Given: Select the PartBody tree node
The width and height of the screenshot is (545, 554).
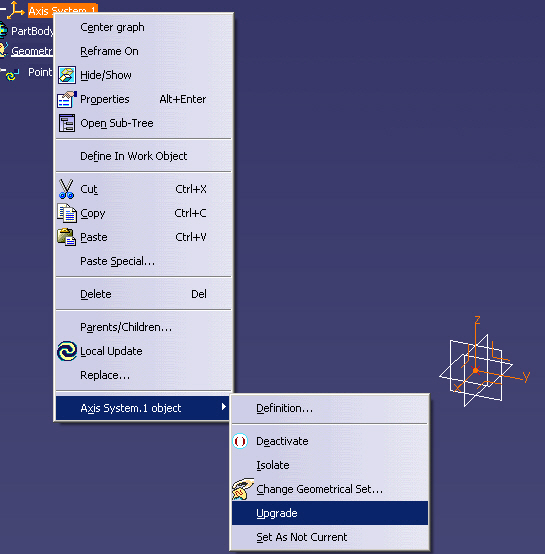Looking at the screenshot, I should point(32,31).
